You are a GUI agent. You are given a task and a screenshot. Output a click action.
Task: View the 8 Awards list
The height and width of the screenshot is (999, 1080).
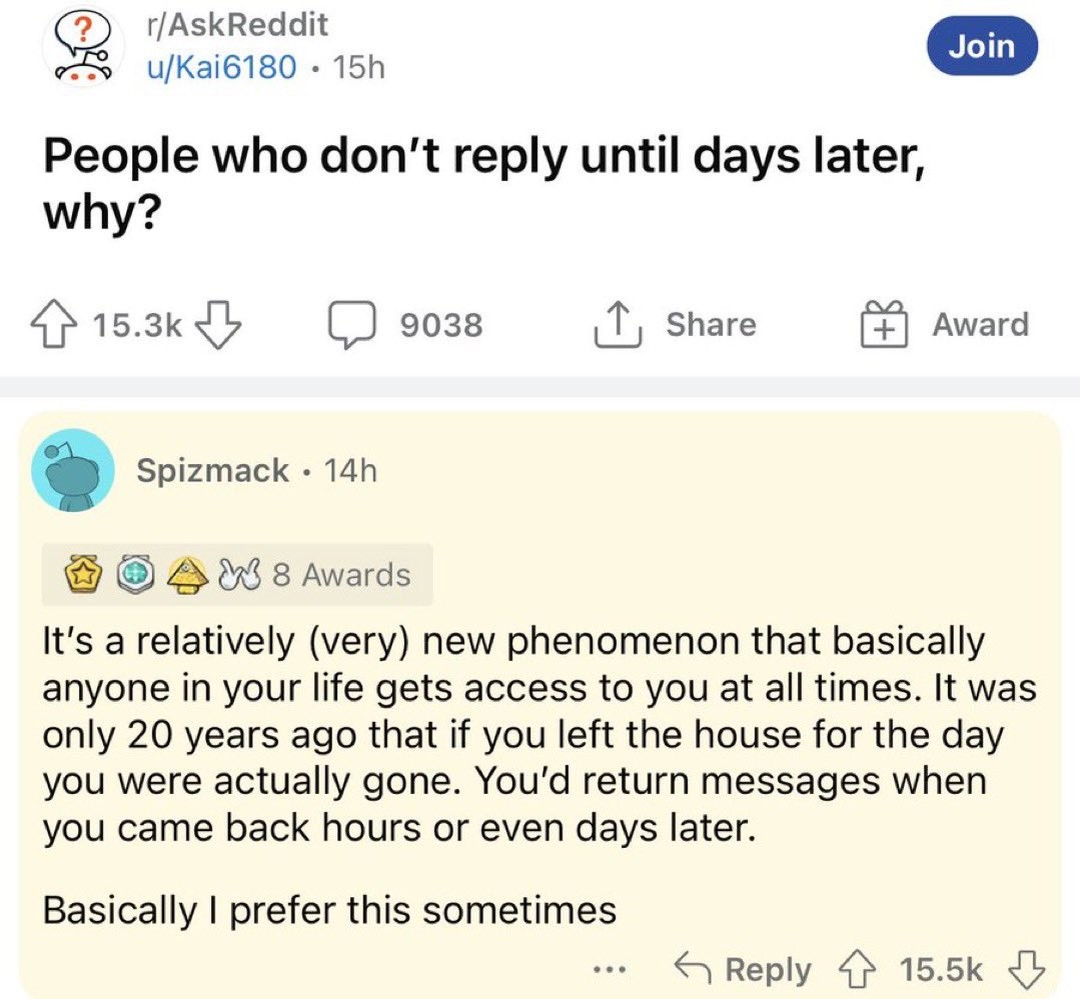click(342, 575)
